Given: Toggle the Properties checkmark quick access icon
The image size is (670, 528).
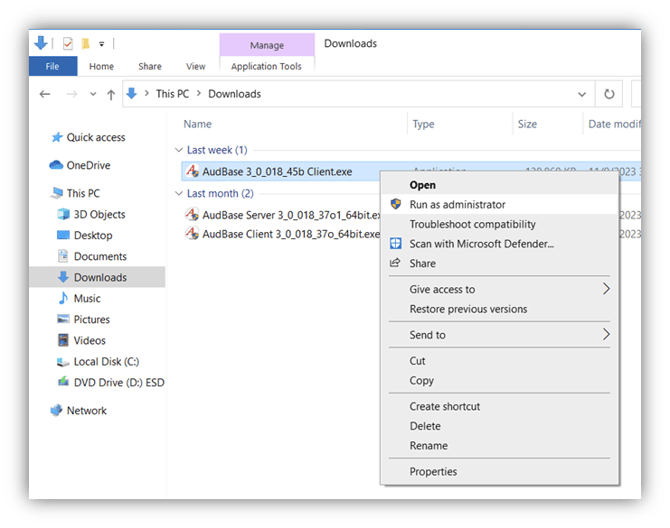Looking at the screenshot, I should coord(68,43).
